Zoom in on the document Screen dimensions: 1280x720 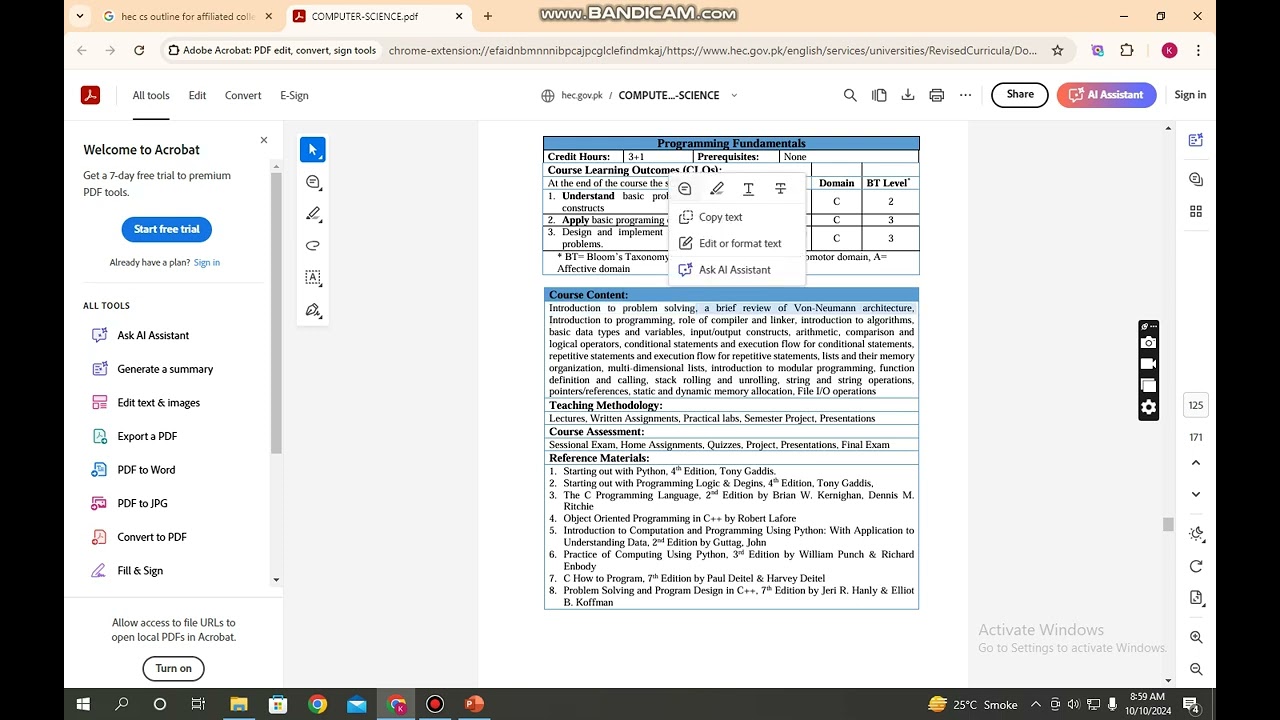pyautogui.click(x=1196, y=637)
